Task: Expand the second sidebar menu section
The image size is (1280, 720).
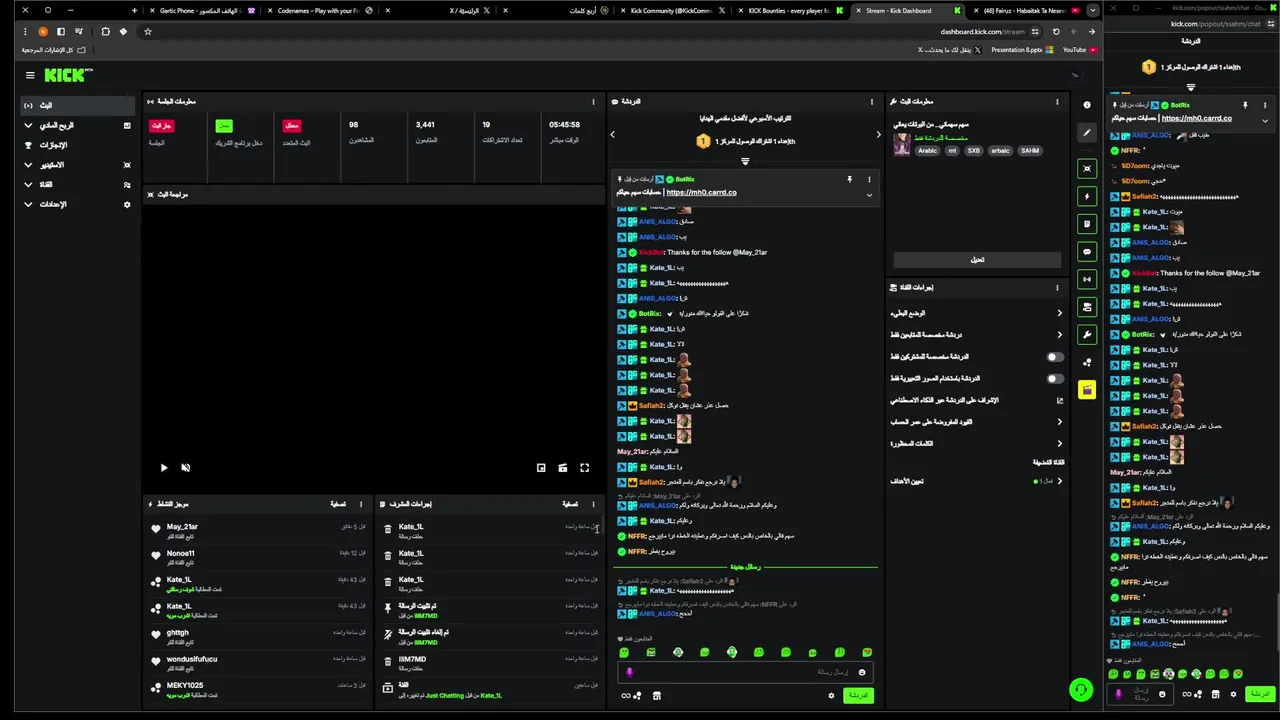Action: [x=78, y=125]
